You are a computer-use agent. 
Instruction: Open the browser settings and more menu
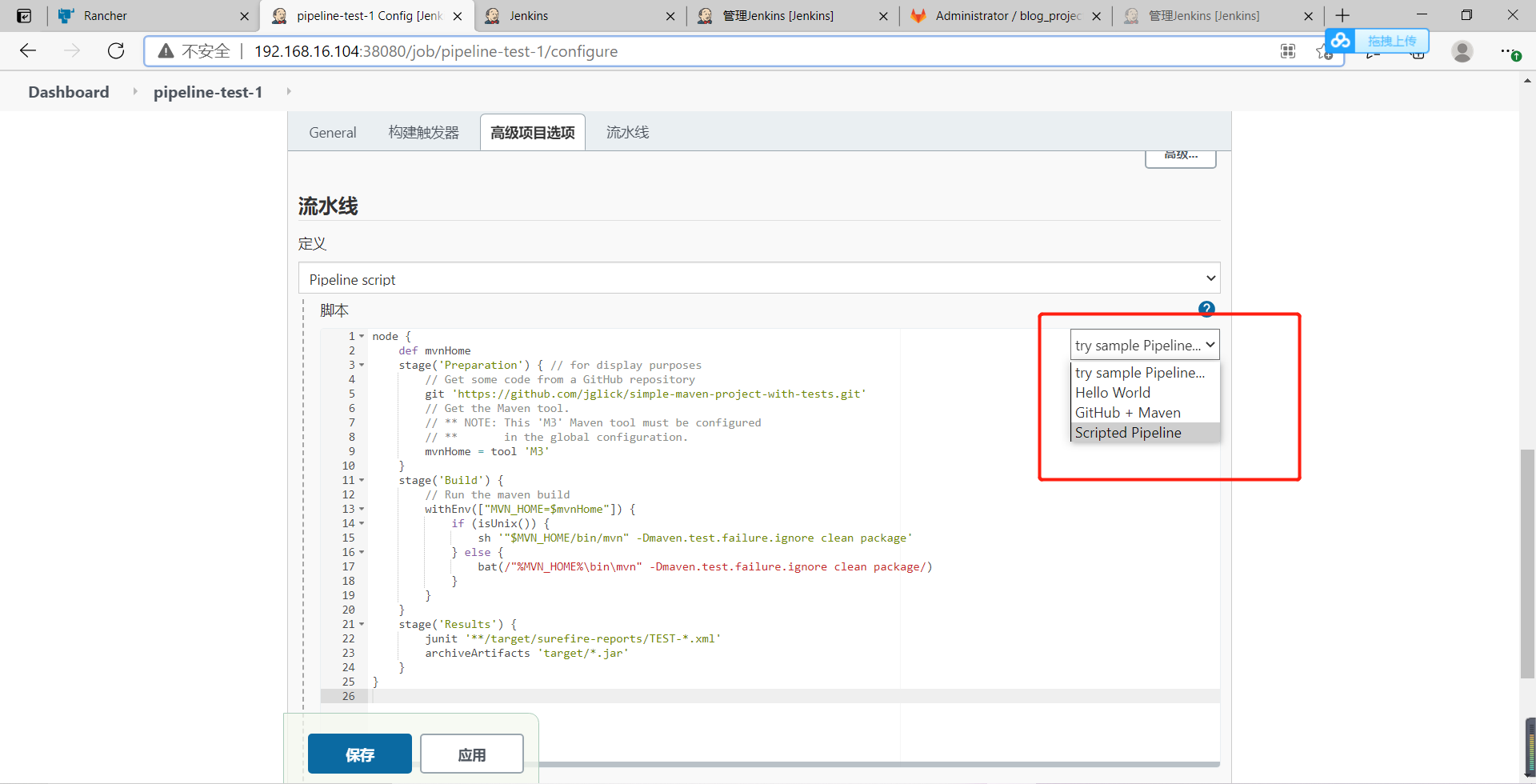tap(1510, 51)
